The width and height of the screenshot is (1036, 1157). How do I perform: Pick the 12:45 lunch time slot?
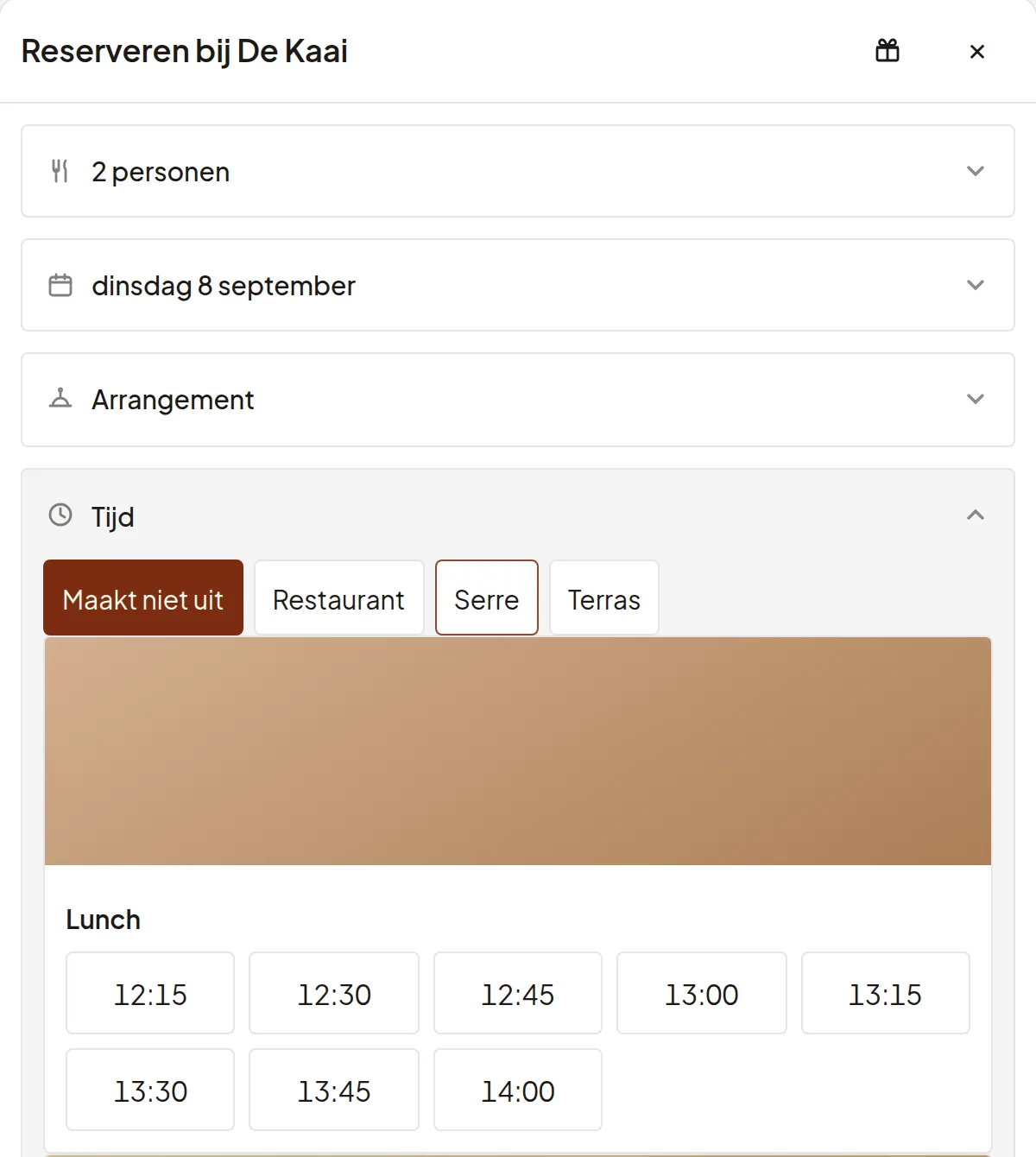518,993
